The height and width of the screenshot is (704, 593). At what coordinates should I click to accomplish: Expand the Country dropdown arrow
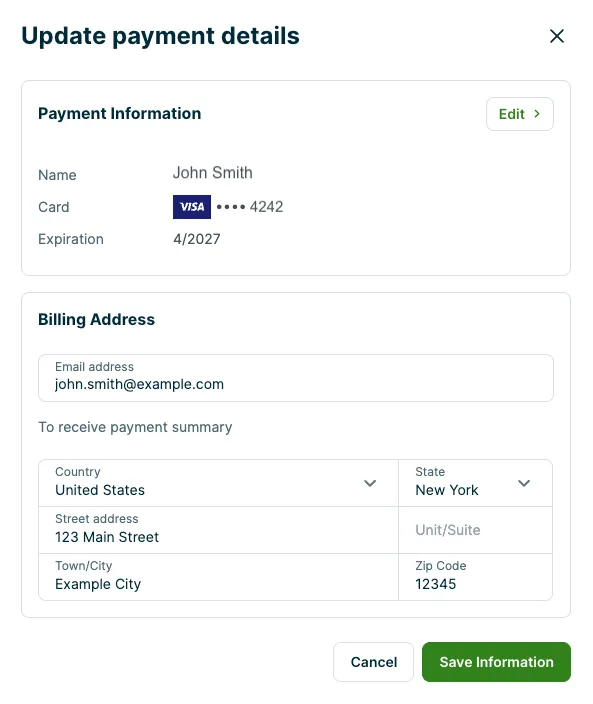click(x=370, y=483)
